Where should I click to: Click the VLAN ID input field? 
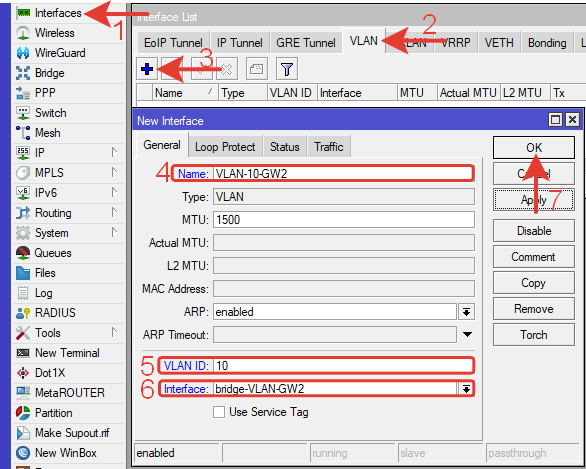click(343, 366)
